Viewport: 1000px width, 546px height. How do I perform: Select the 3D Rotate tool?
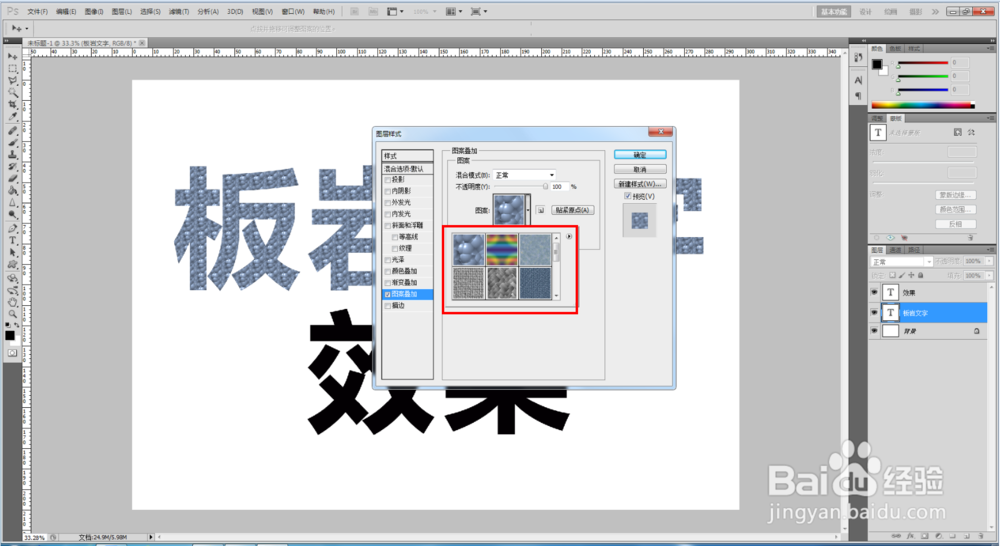pyautogui.click(x=12, y=279)
